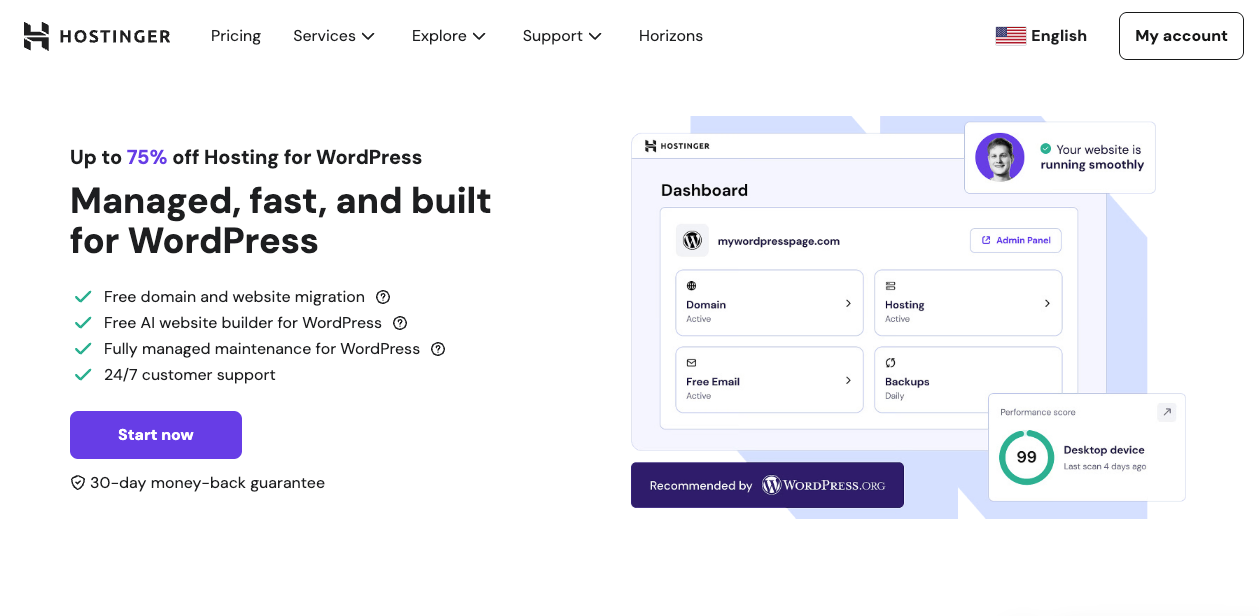
Task: Click the WordPress logo beside mywordpresspage.com
Action: pyautogui.click(x=692, y=240)
